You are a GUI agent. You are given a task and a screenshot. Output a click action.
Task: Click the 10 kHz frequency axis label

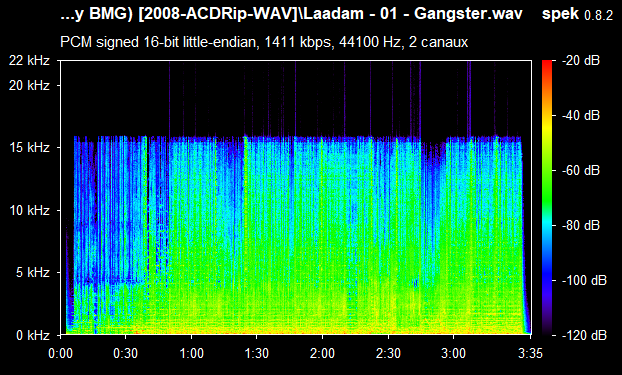pos(30,210)
